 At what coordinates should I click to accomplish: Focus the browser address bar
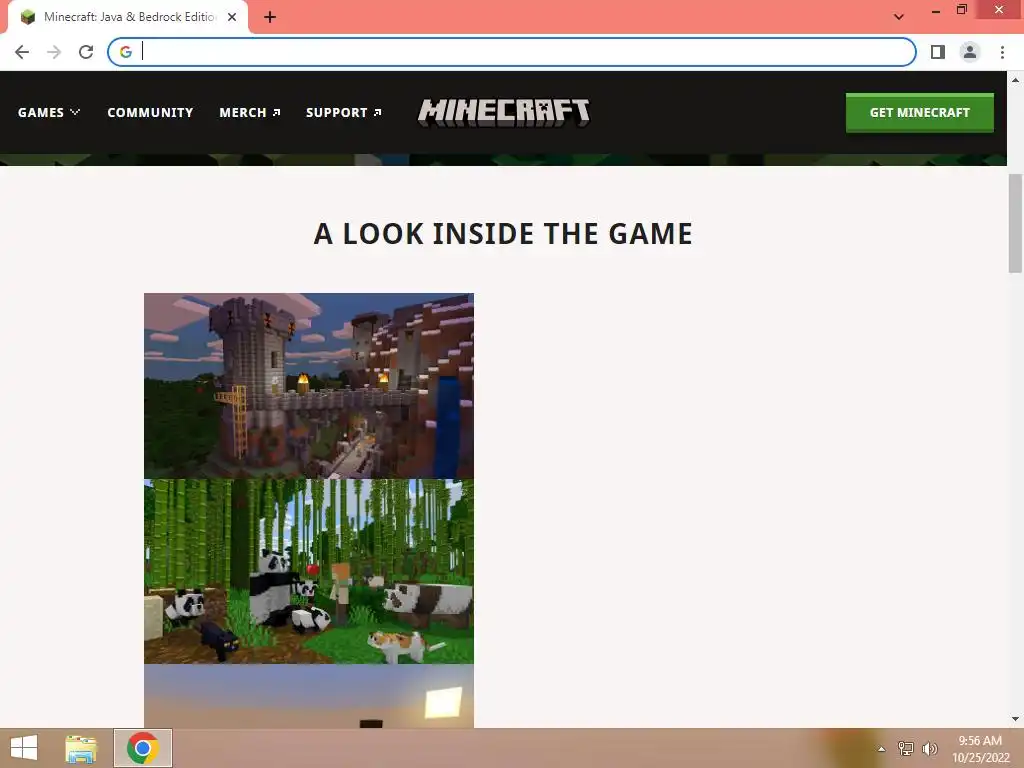pyautogui.click(x=511, y=52)
